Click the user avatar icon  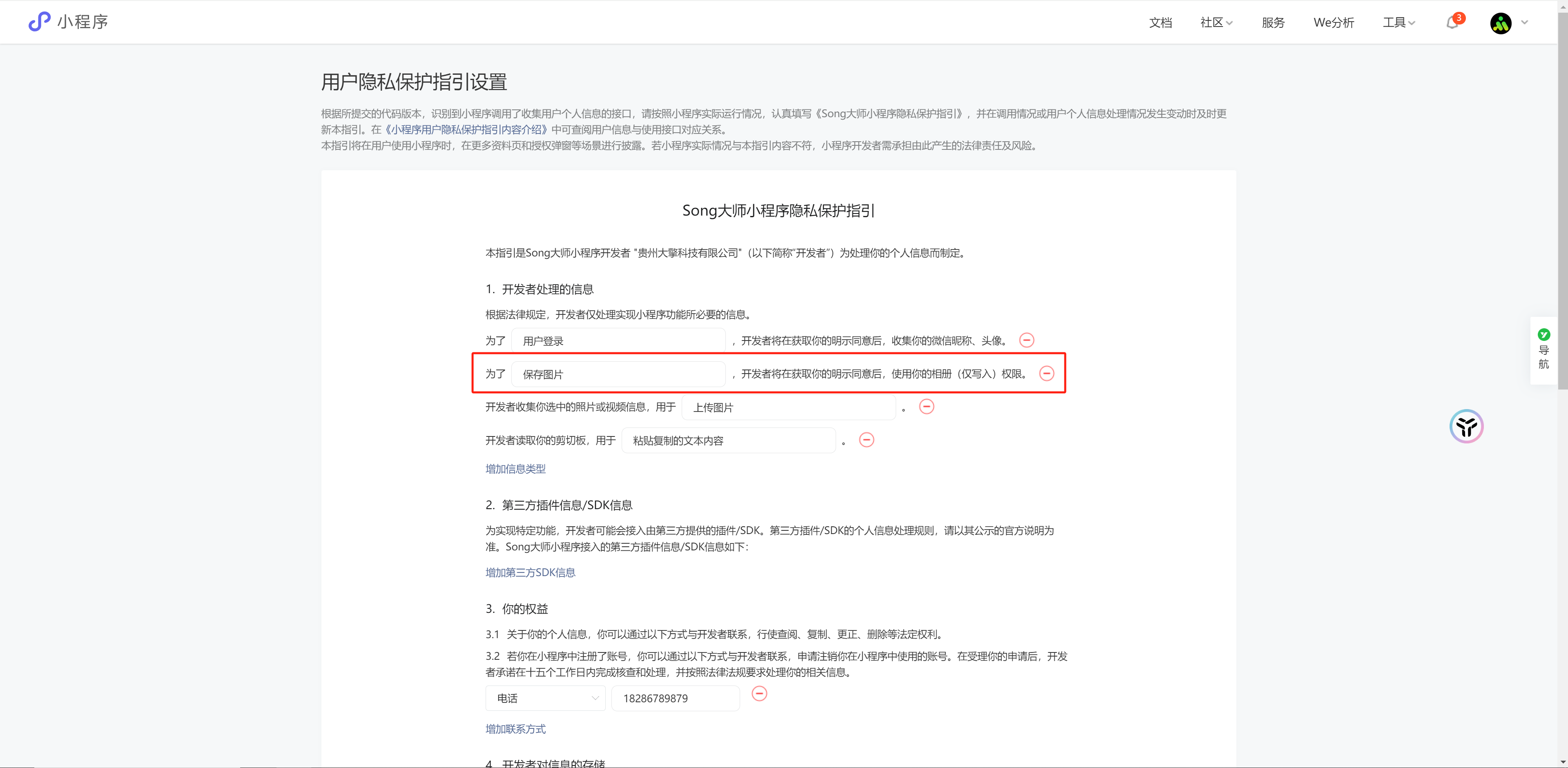coord(1501,23)
